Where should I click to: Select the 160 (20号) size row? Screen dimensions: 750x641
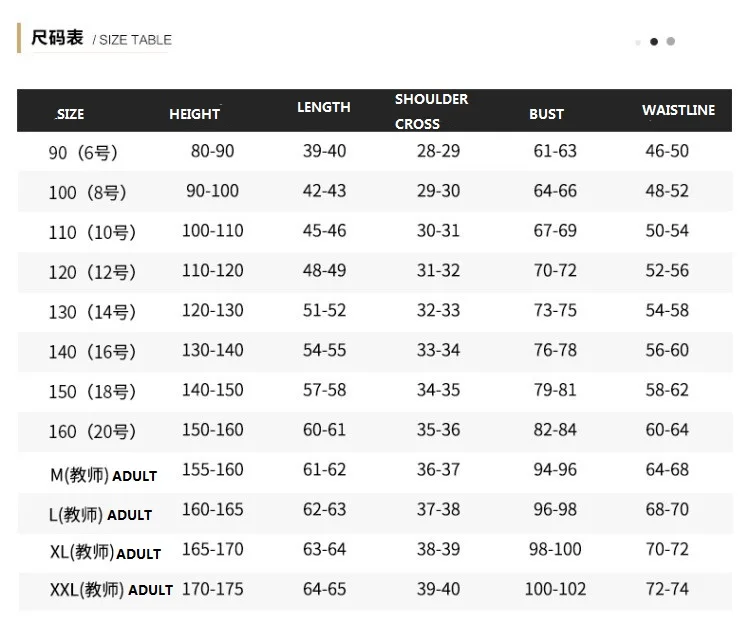[x=375, y=431]
